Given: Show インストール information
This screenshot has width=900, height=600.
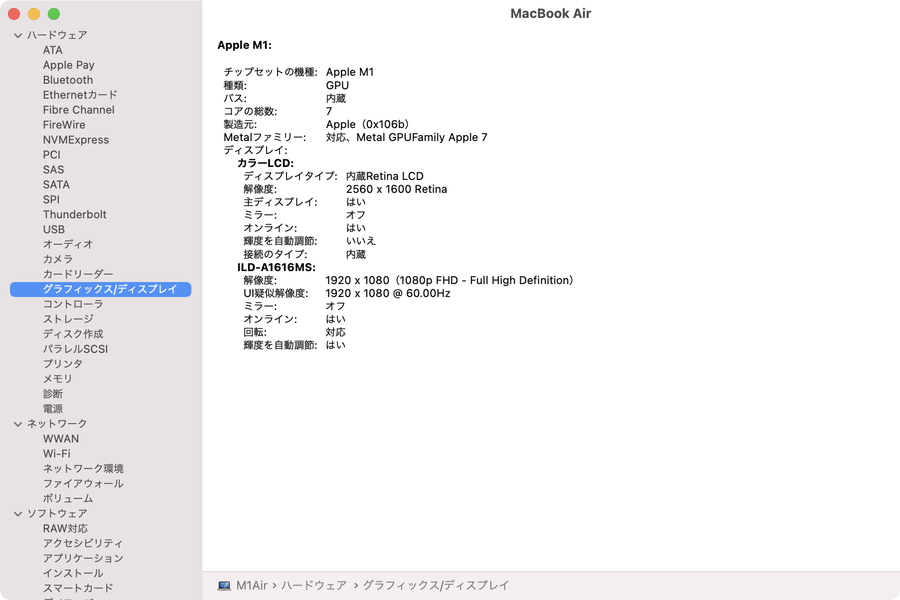Looking at the screenshot, I should (73, 574).
